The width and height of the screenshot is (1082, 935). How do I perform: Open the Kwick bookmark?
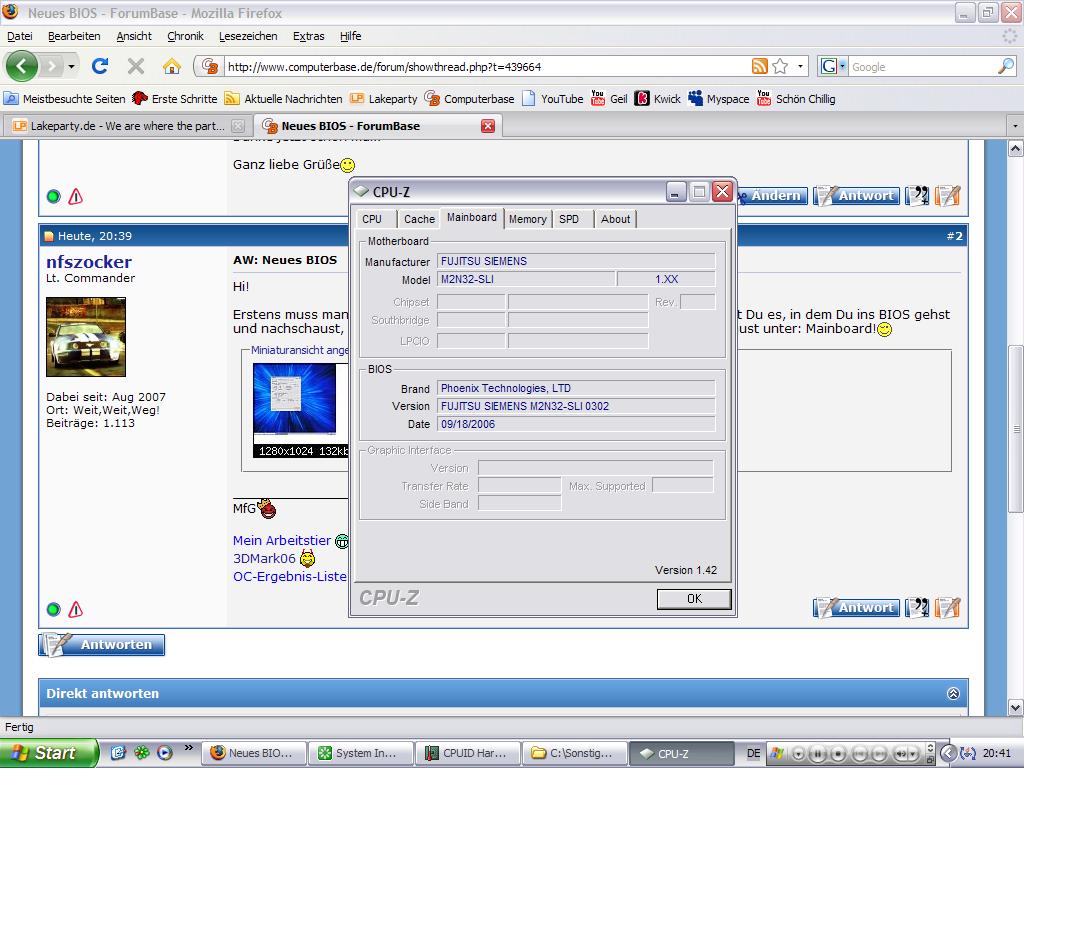point(658,99)
